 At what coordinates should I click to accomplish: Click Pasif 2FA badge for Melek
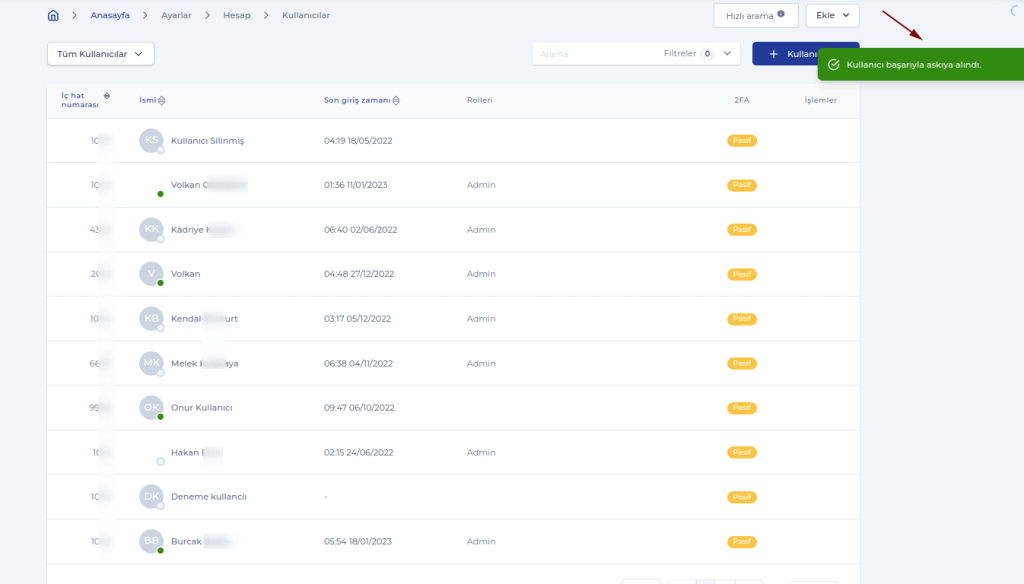[742, 363]
